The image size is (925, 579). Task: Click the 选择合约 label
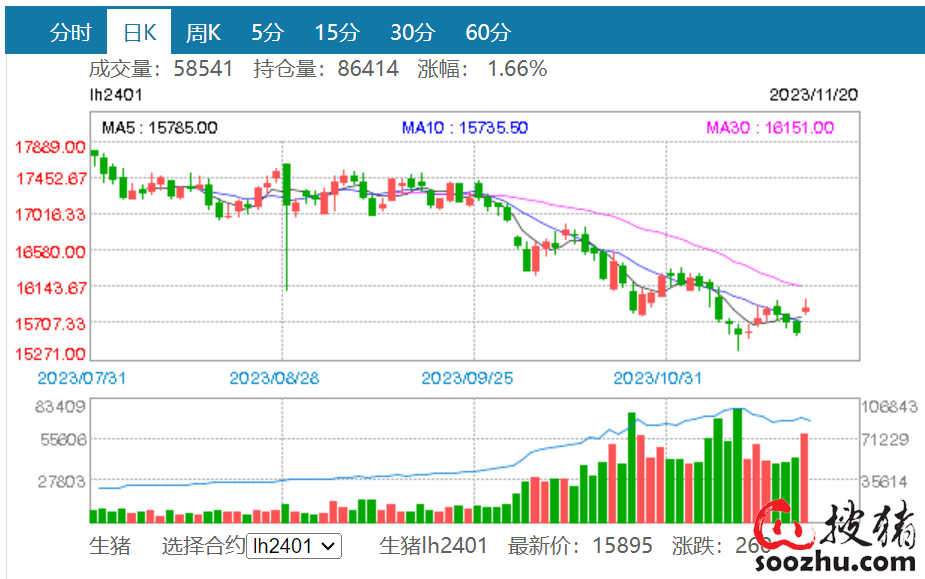point(203,546)
